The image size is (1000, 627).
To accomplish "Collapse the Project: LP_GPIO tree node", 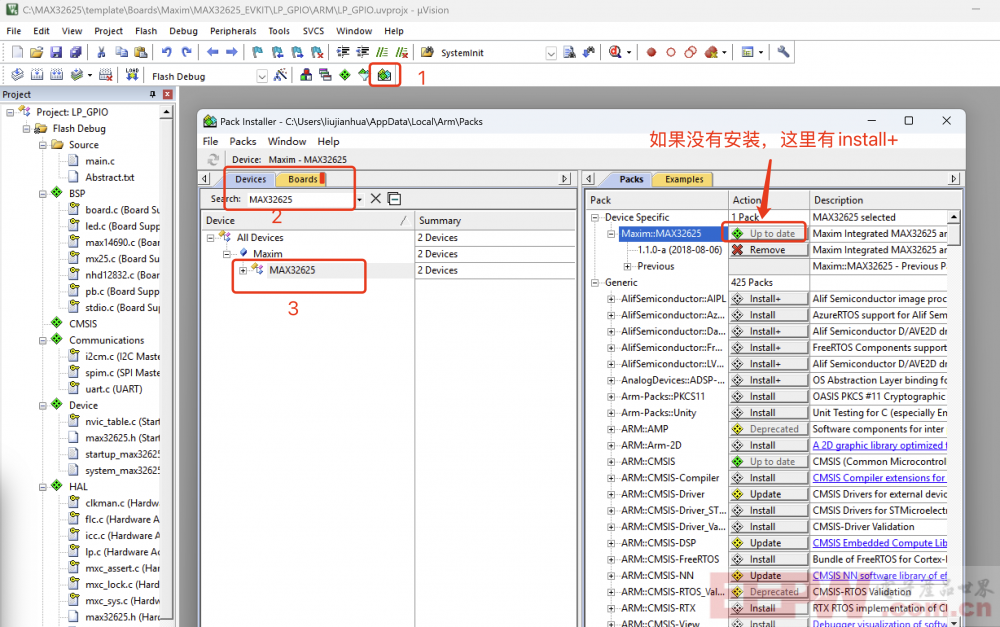I will point(10,112).
